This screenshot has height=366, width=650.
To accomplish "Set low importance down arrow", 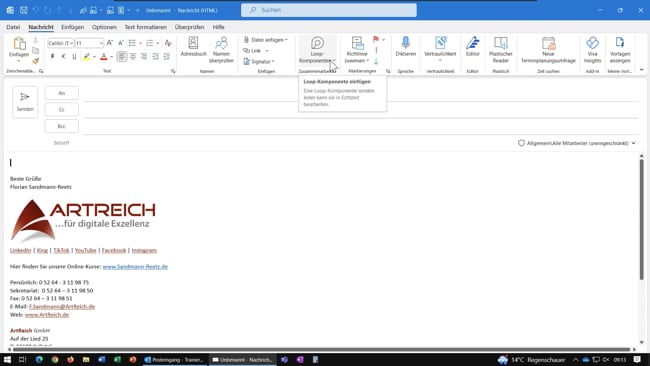I will pyautogui.click(x=376, y=61).
